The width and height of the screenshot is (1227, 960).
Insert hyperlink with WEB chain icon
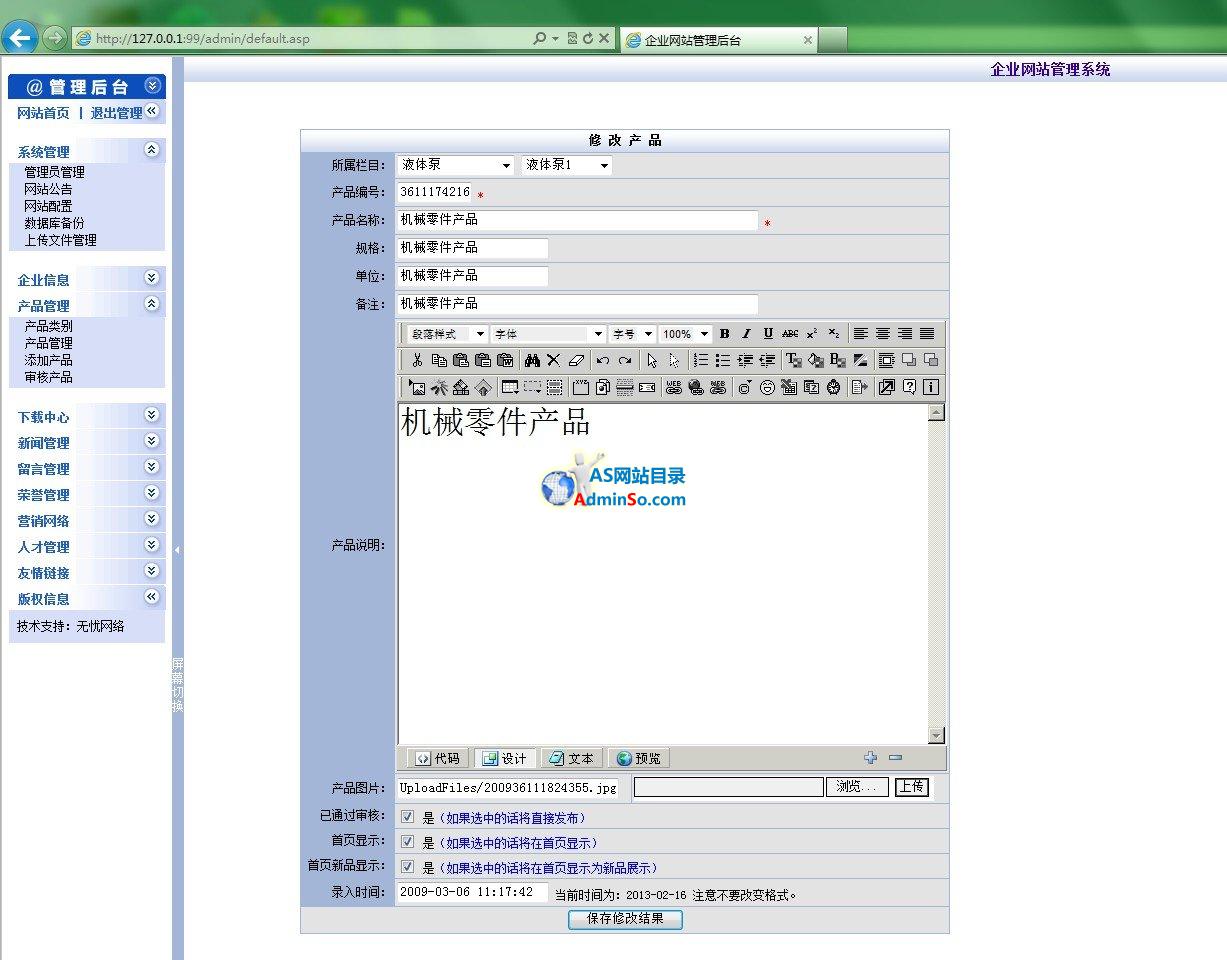tap(673, 387)
